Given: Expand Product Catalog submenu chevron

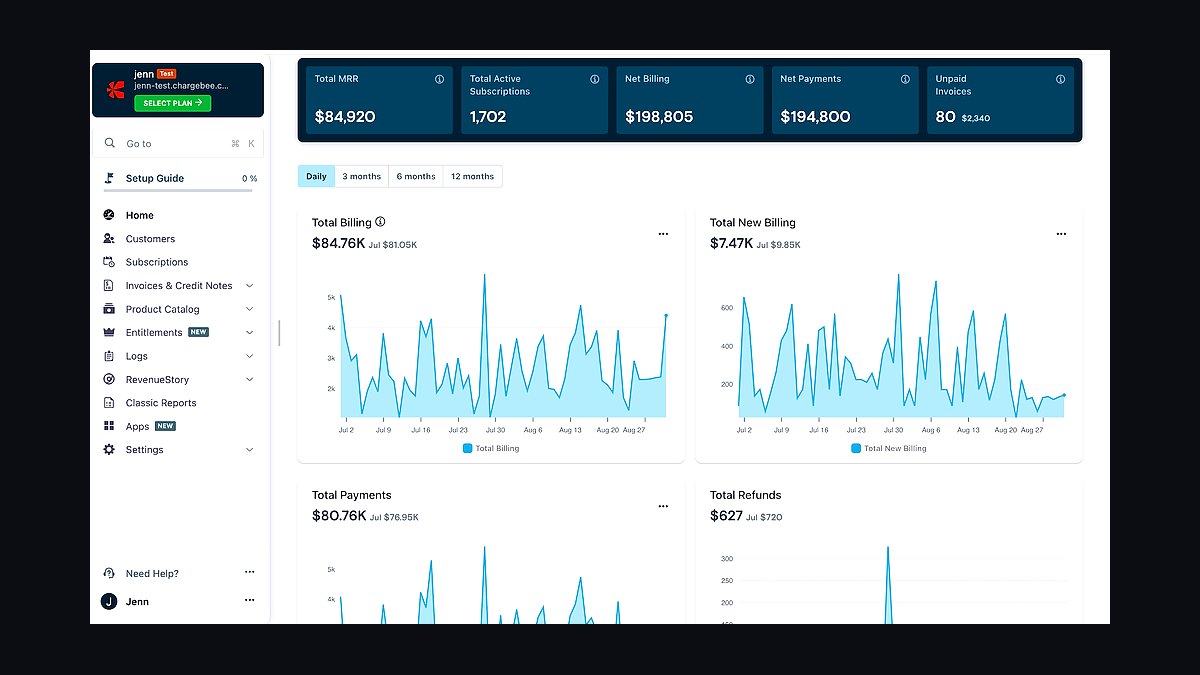Looking at the screenshot, I should [249, 309].
